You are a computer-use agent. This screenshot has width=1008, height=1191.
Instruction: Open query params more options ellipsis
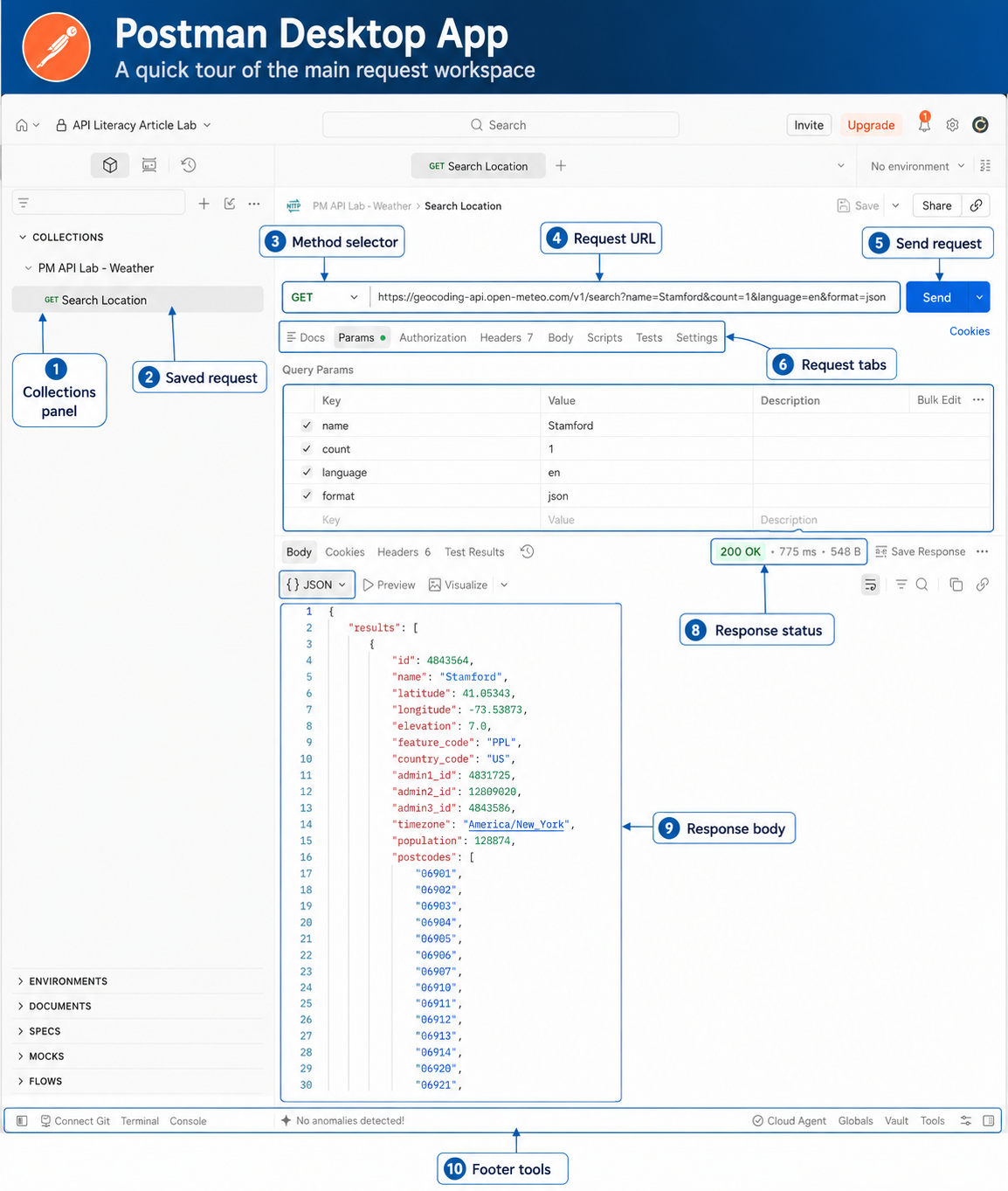coord(978,400)
